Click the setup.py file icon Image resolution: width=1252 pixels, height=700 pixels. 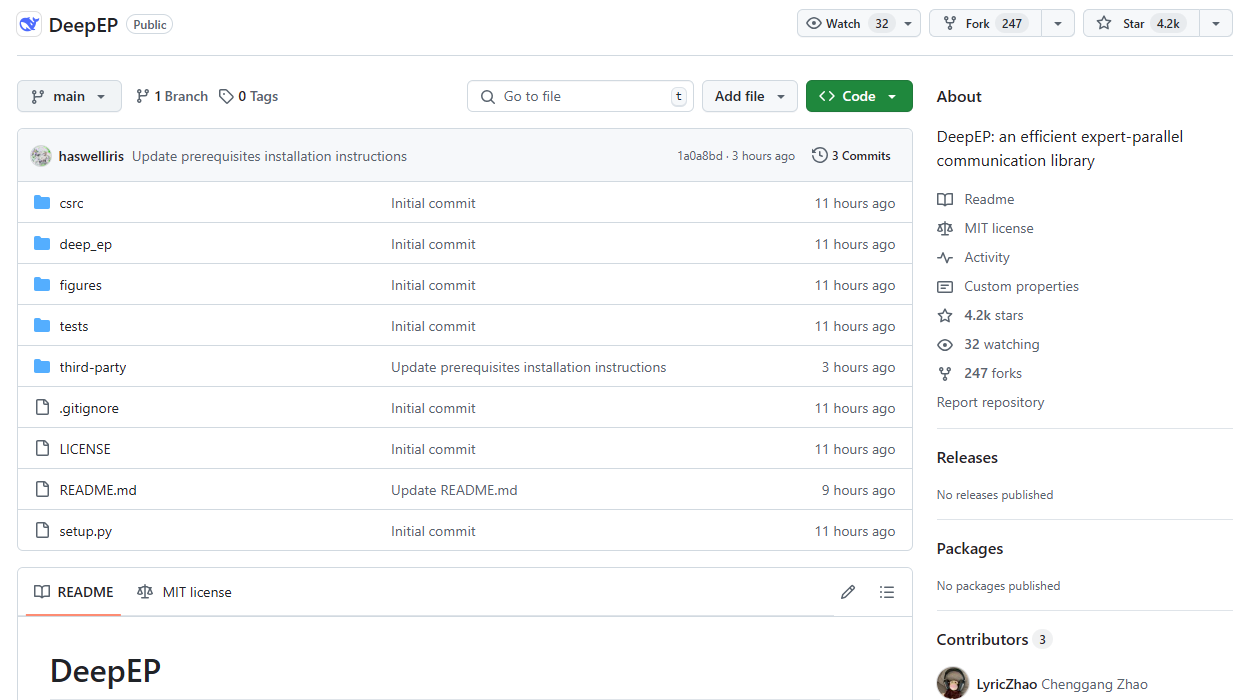[x=42, y=531]
